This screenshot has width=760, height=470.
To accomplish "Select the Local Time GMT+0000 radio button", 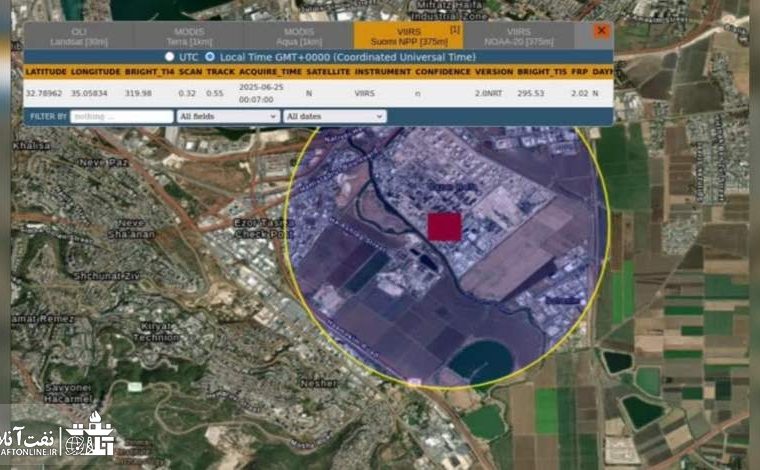I will (209, 57).
